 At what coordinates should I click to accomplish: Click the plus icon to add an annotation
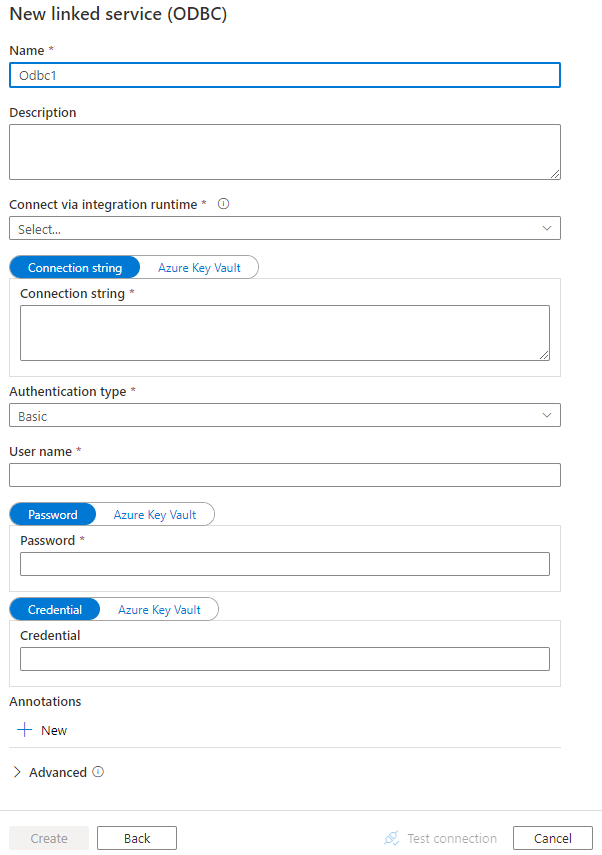pos(24,730)
